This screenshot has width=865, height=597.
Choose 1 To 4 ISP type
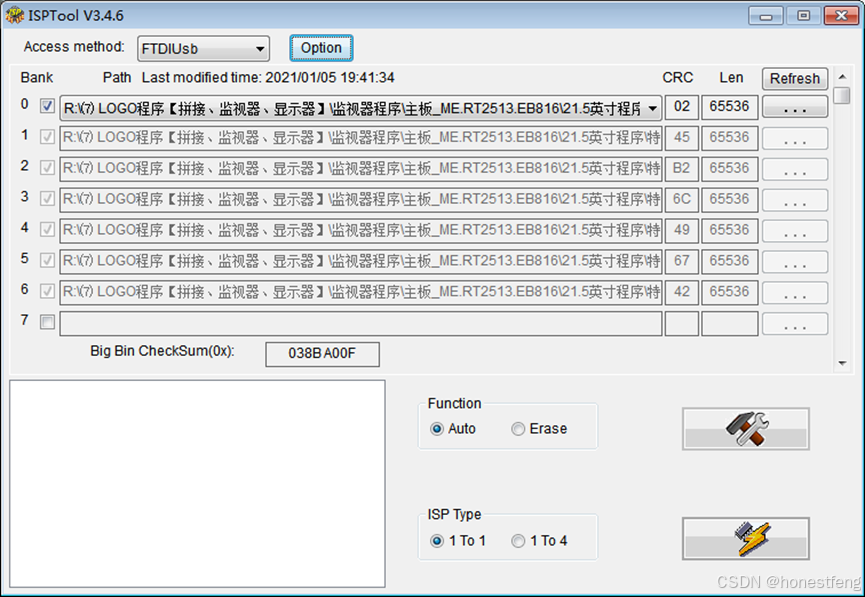(518, 540)
